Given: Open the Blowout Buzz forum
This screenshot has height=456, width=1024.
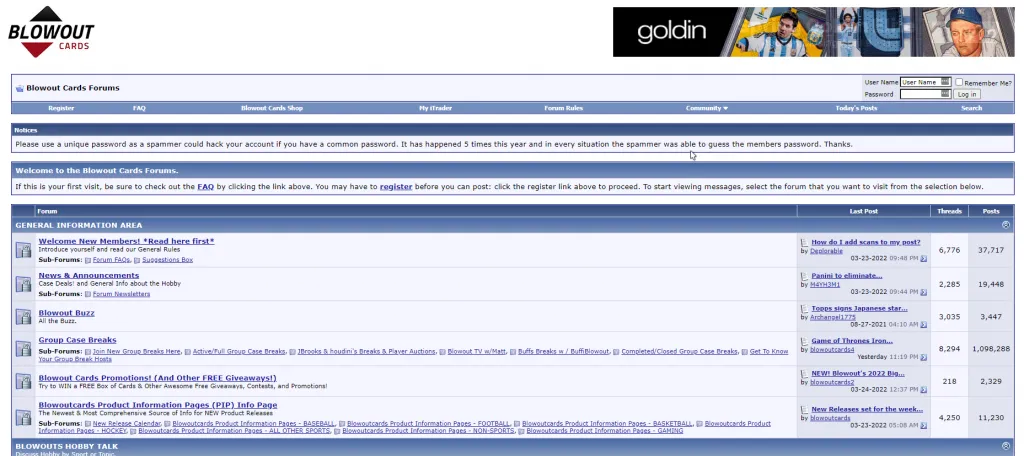Looking at the screenshot, I should tap(67, 313).
